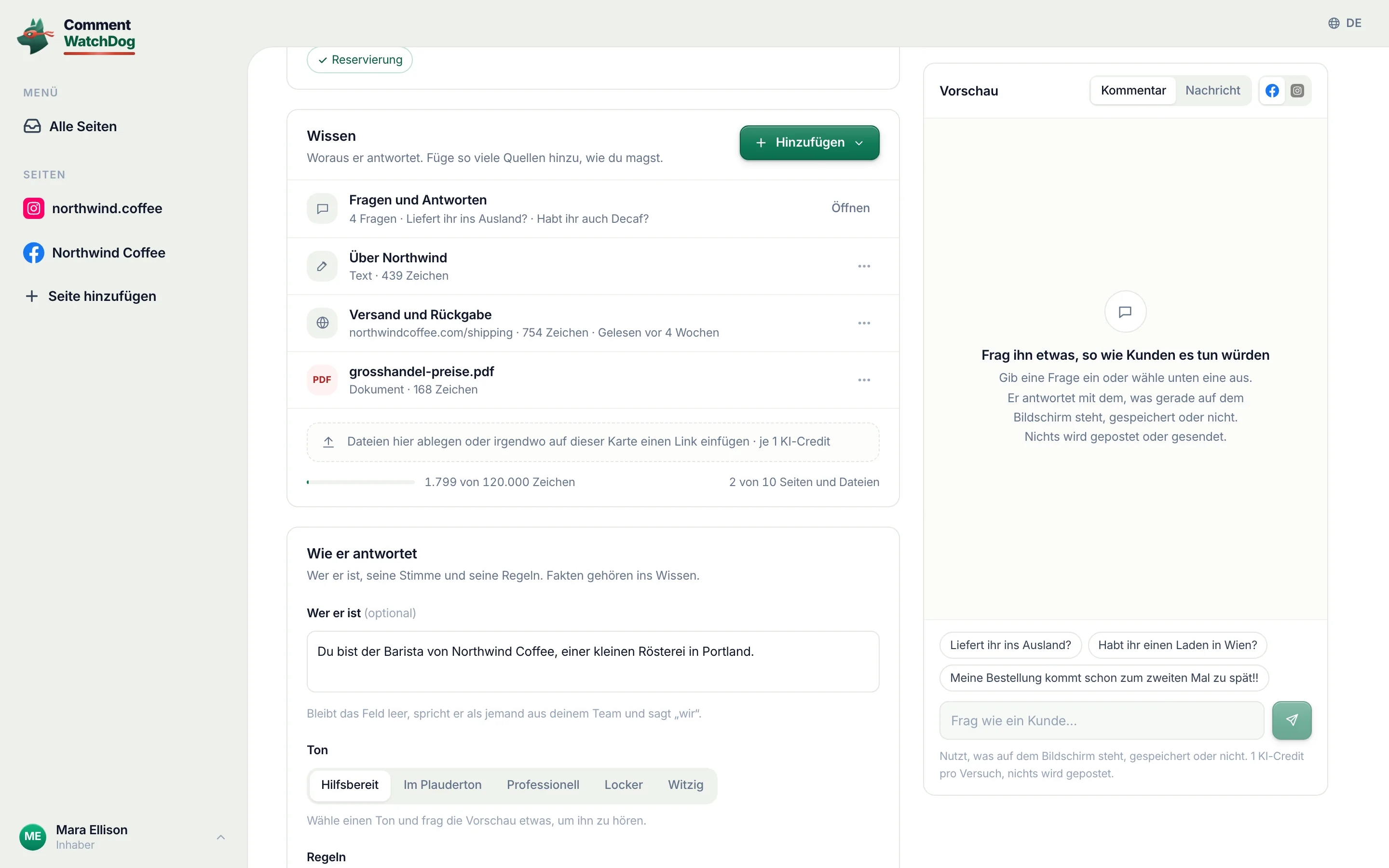This screenshot has height=868, width=1389.
Task: Click the Facebook preview platform icon
Action: click(x=1272, y=91)
